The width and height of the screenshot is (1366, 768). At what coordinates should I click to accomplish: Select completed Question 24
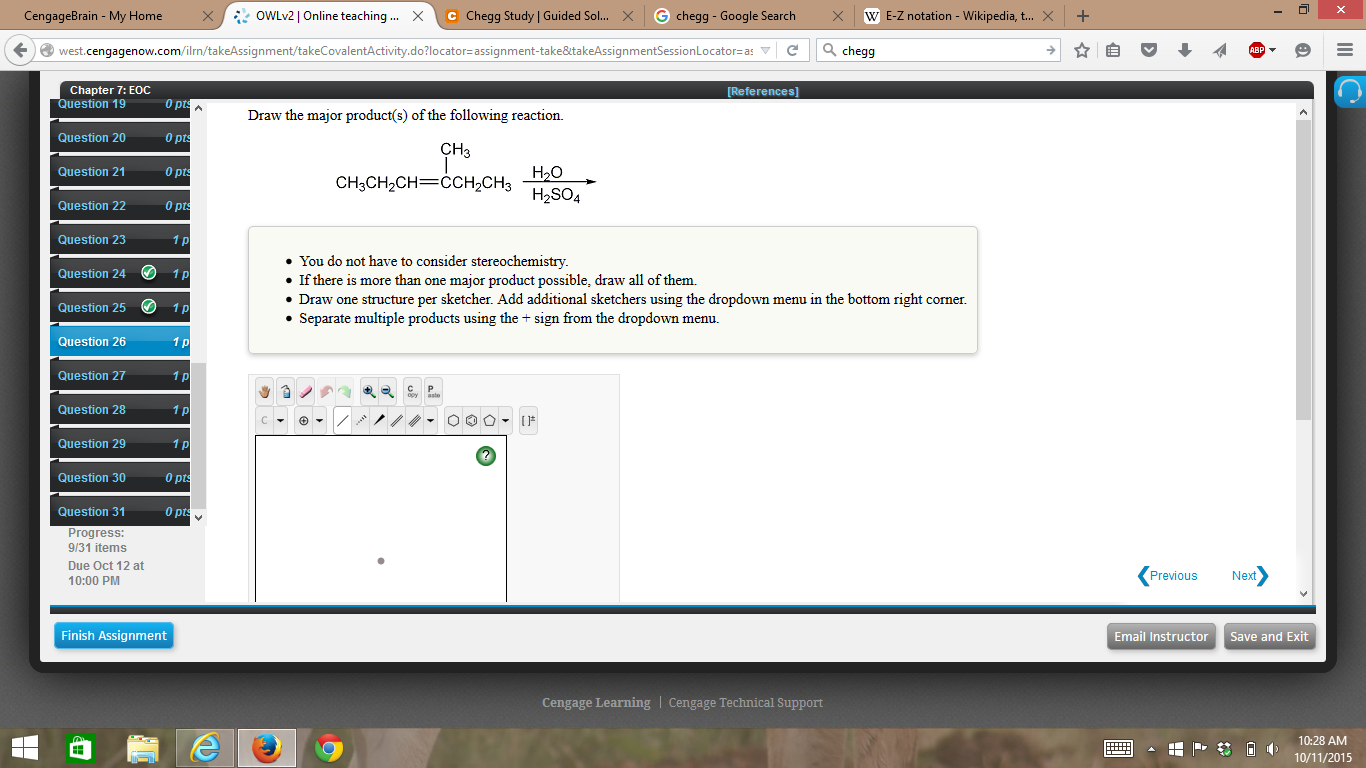(120, 274)
